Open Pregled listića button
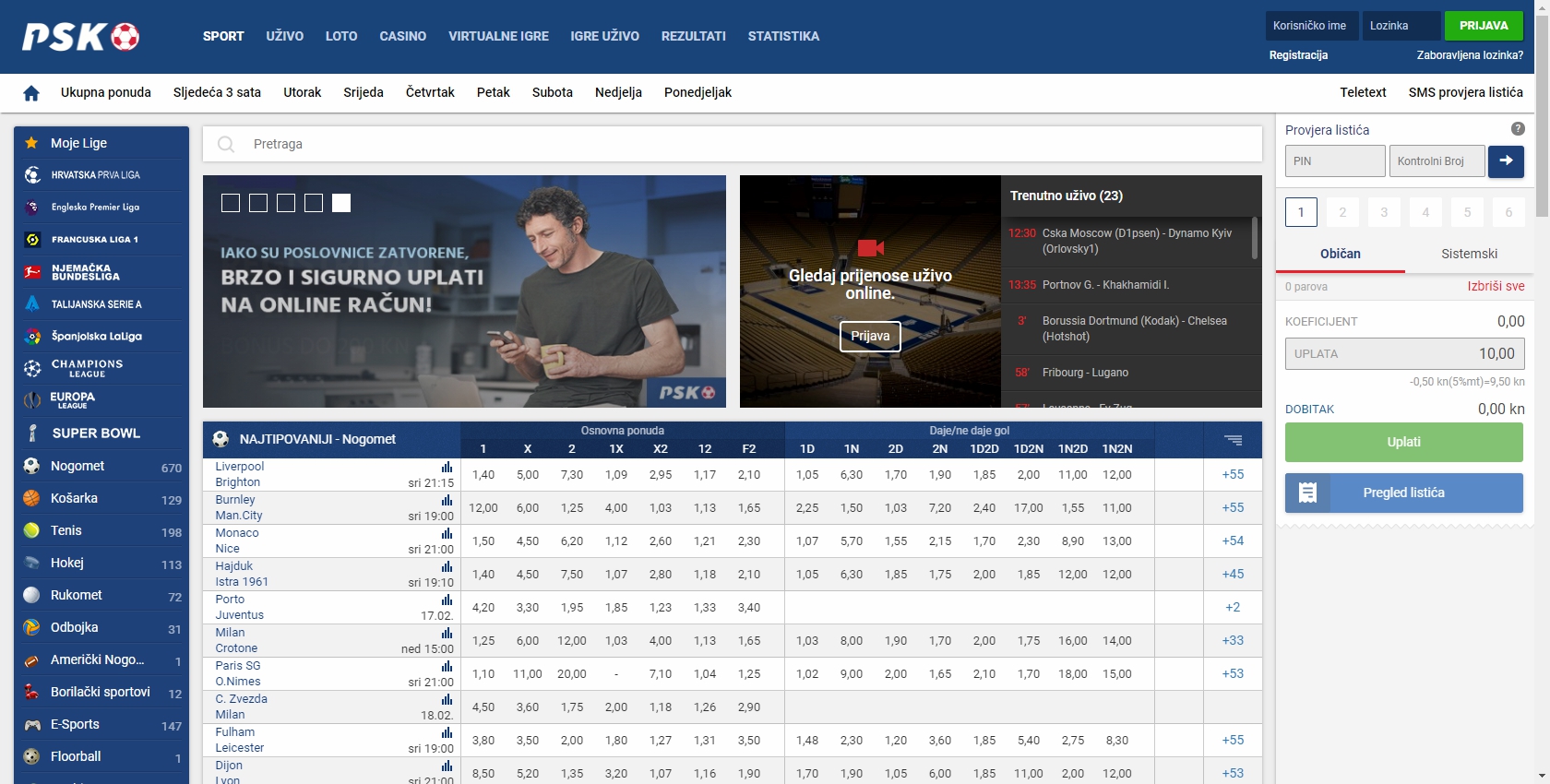1550x784 pixels. pyautogui.click(x=1404, y=493)
